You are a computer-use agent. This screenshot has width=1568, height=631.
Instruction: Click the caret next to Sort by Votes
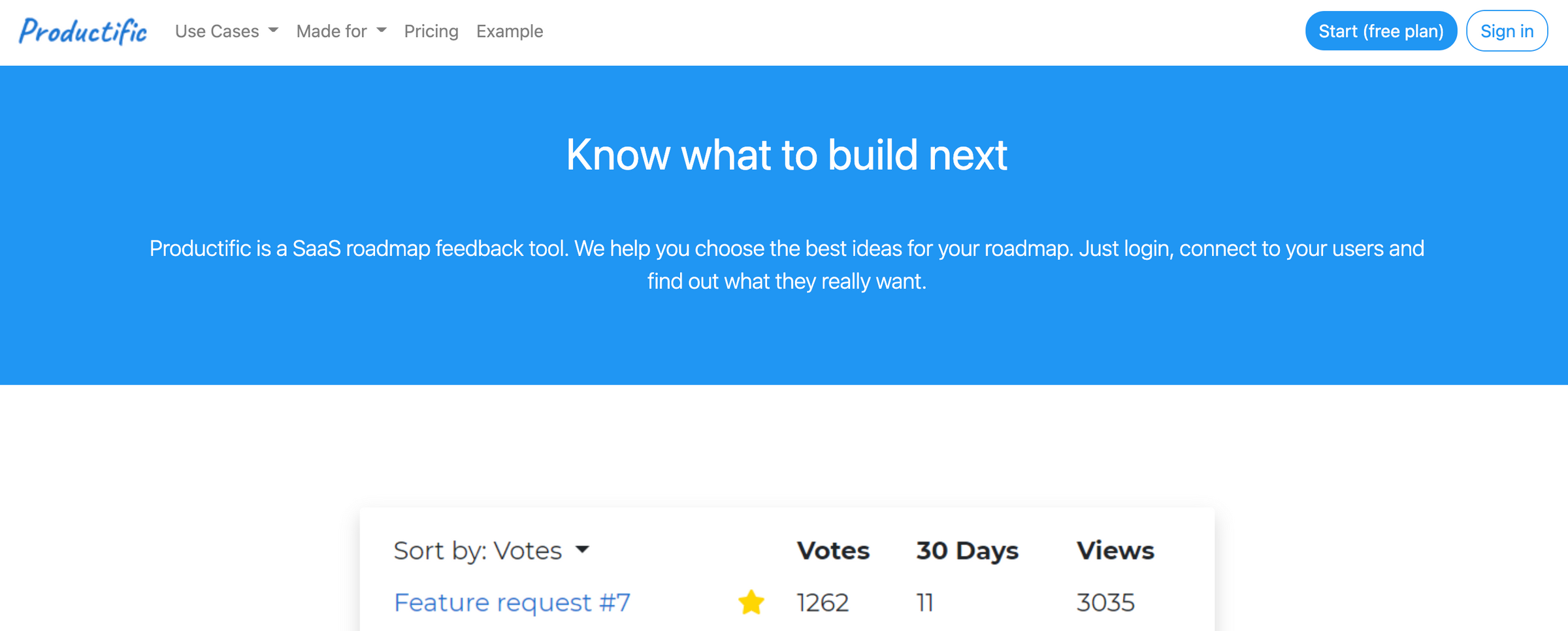pyautogui.click(x=582, y=551)
